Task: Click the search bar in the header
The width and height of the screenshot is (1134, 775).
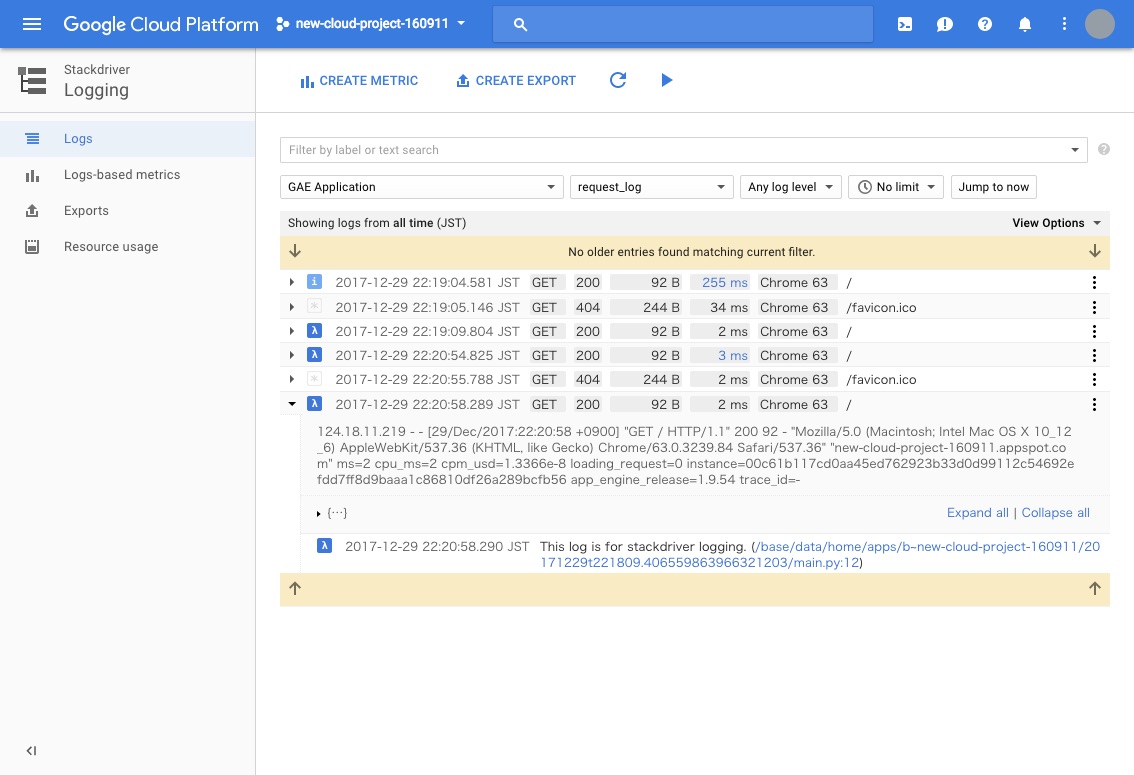Action: (x=683, y=24)
